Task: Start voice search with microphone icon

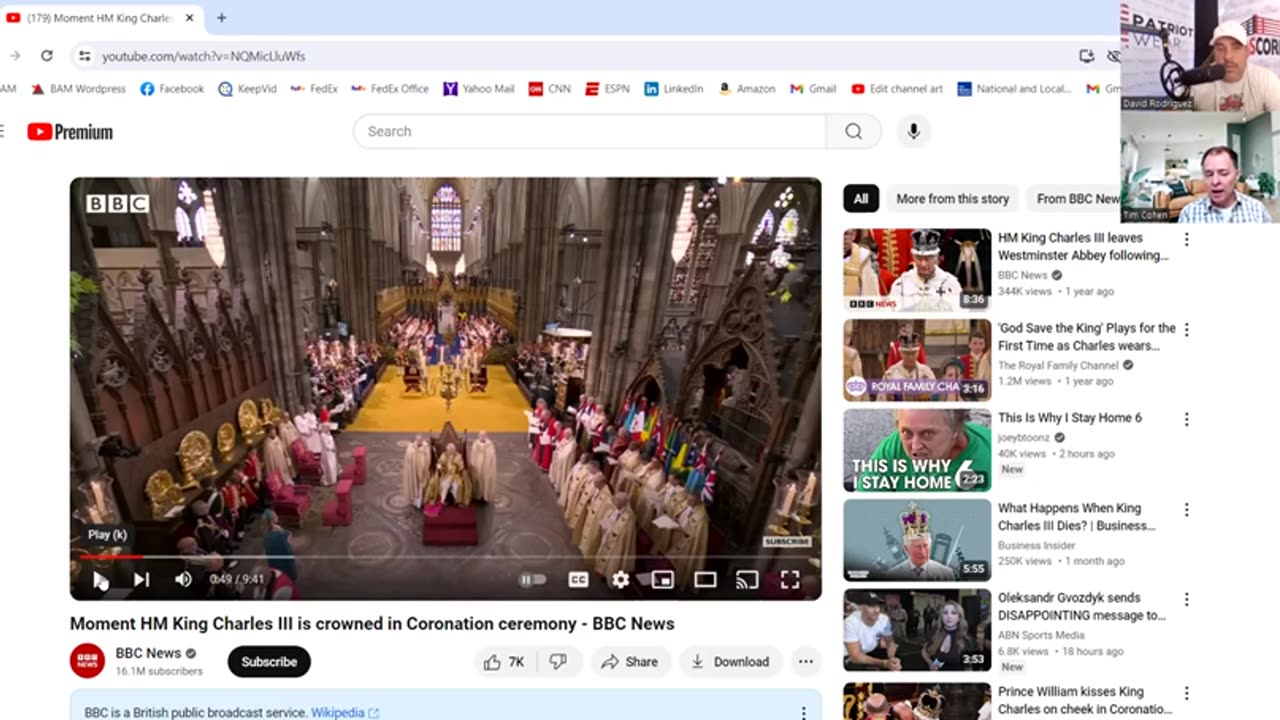Action: pos(913,131)
